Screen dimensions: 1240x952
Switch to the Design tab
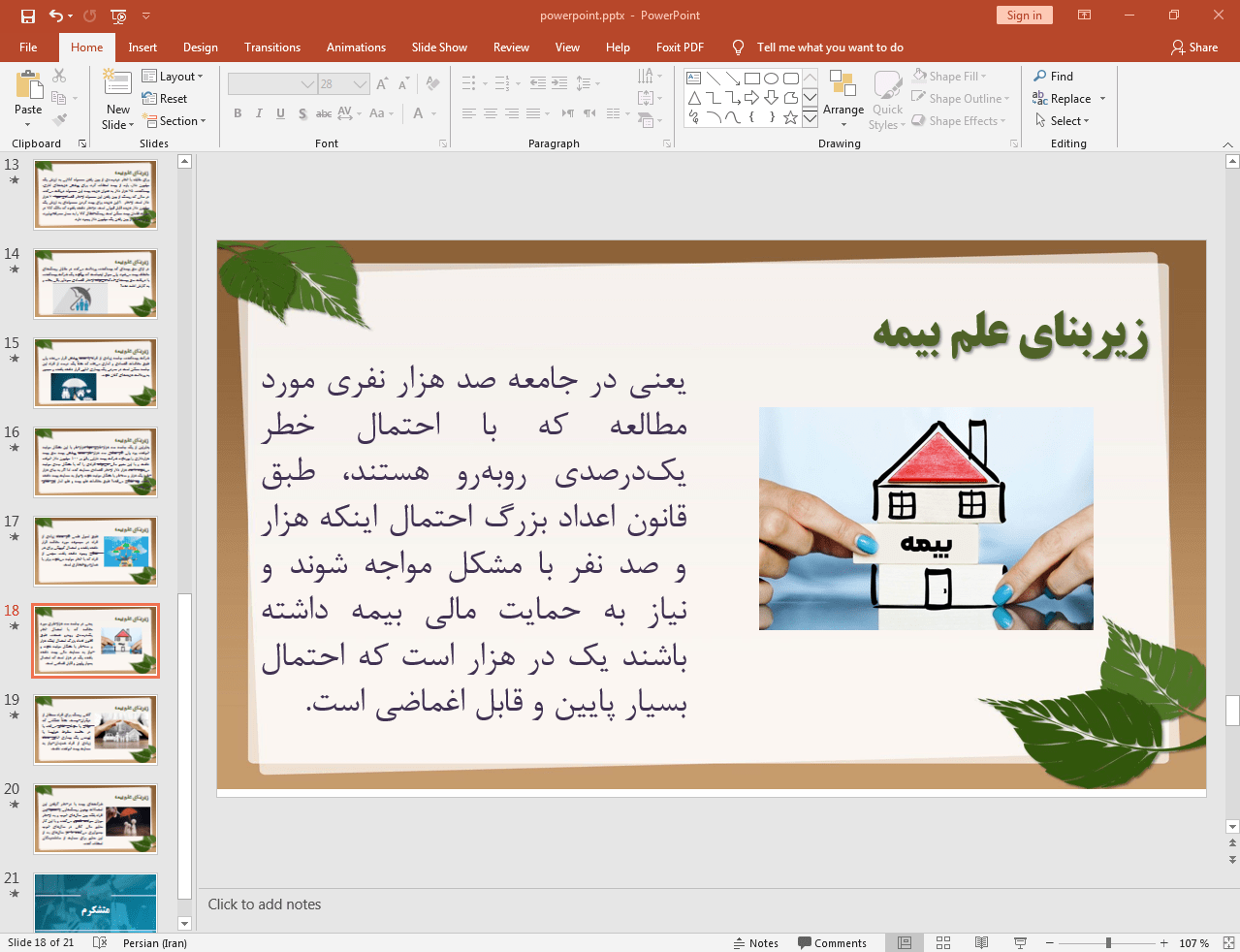201,47
